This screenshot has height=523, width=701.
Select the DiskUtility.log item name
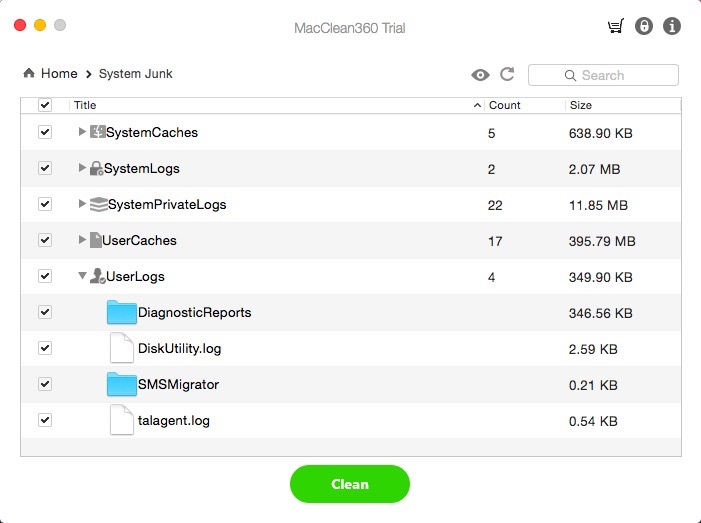pos(179,349)
